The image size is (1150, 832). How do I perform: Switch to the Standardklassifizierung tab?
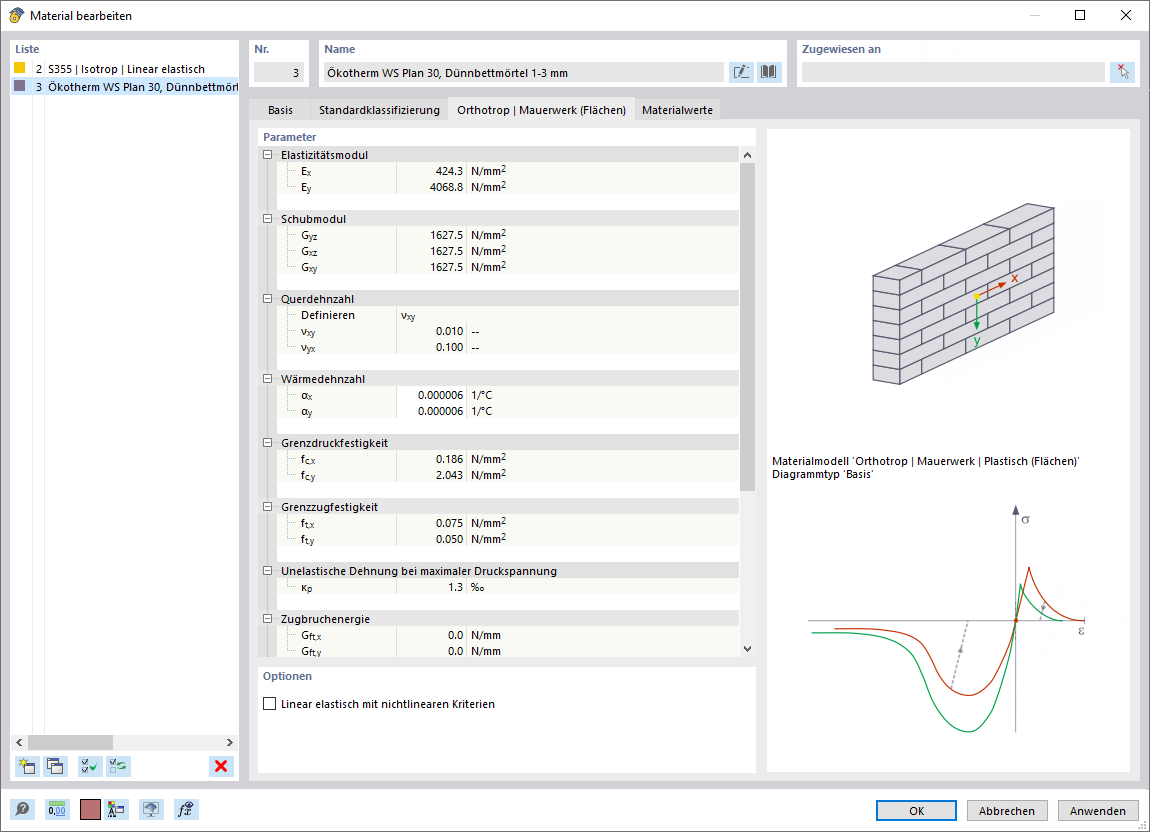coord(379,109)
